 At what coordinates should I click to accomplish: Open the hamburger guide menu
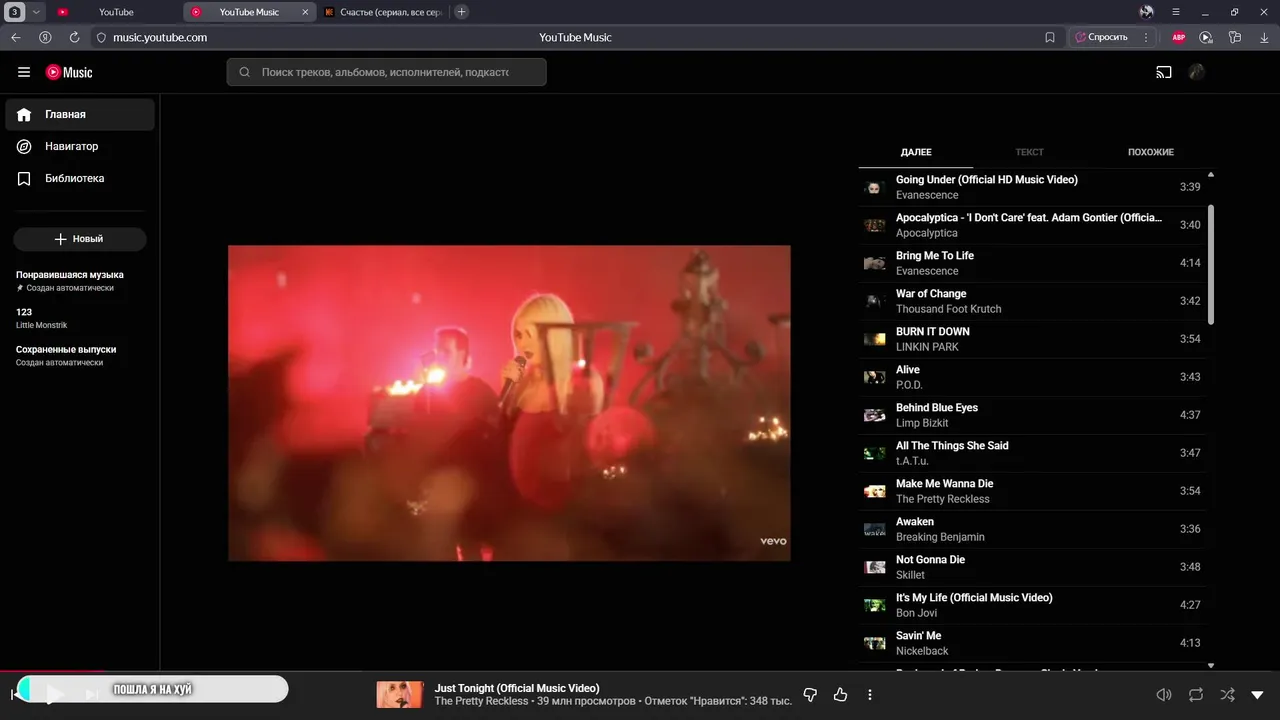coord(24,72)
